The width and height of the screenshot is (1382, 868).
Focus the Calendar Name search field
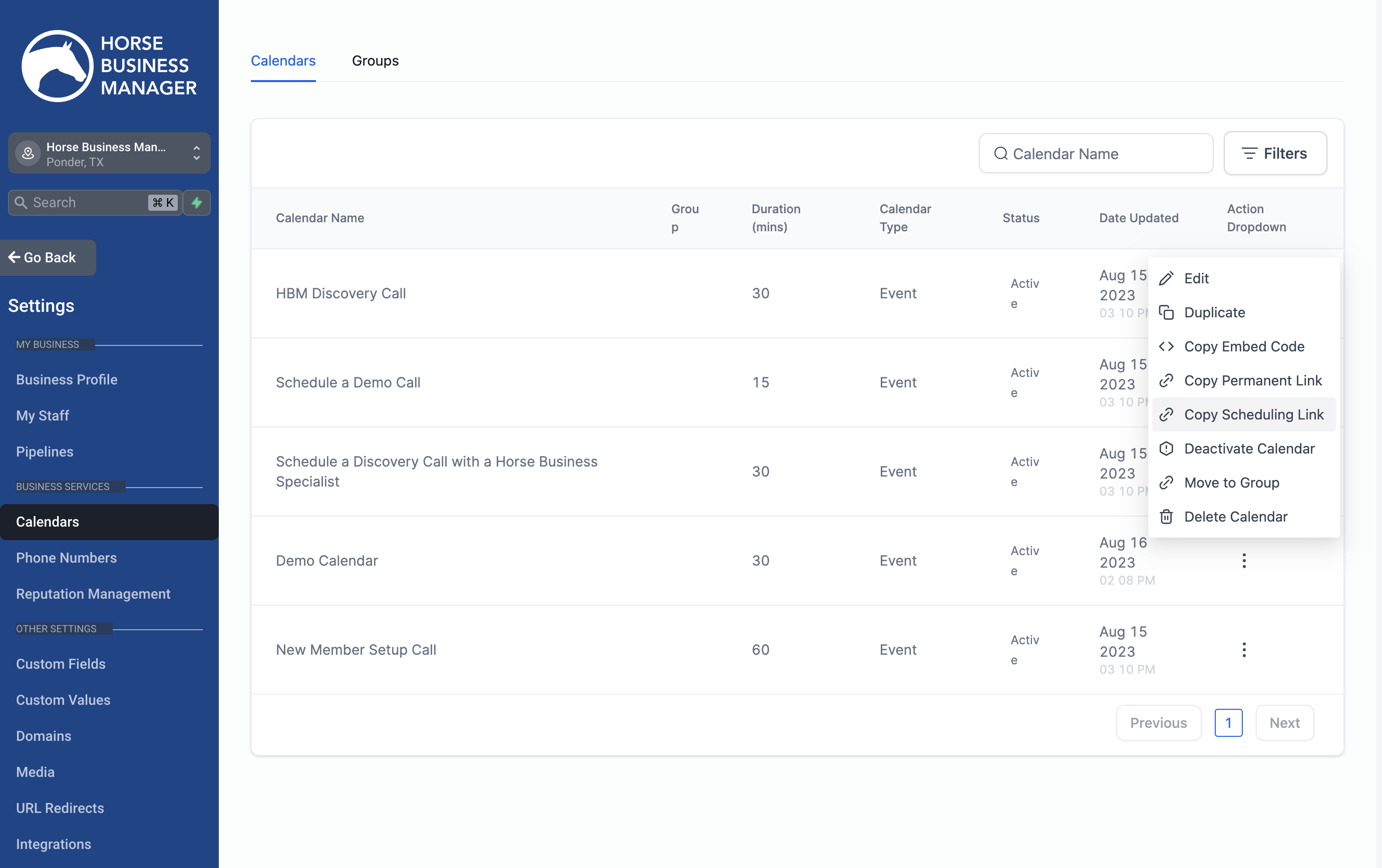pos(1096,153)
